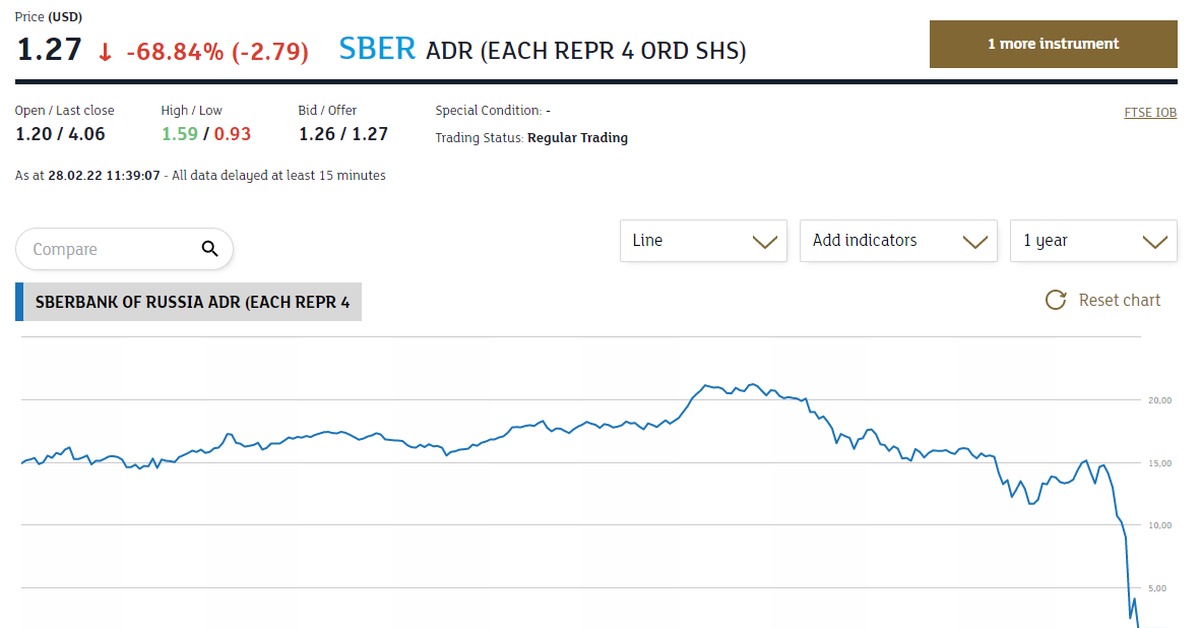
Task: Follow the FTSE IOB link
Action: click(1150, 112)
